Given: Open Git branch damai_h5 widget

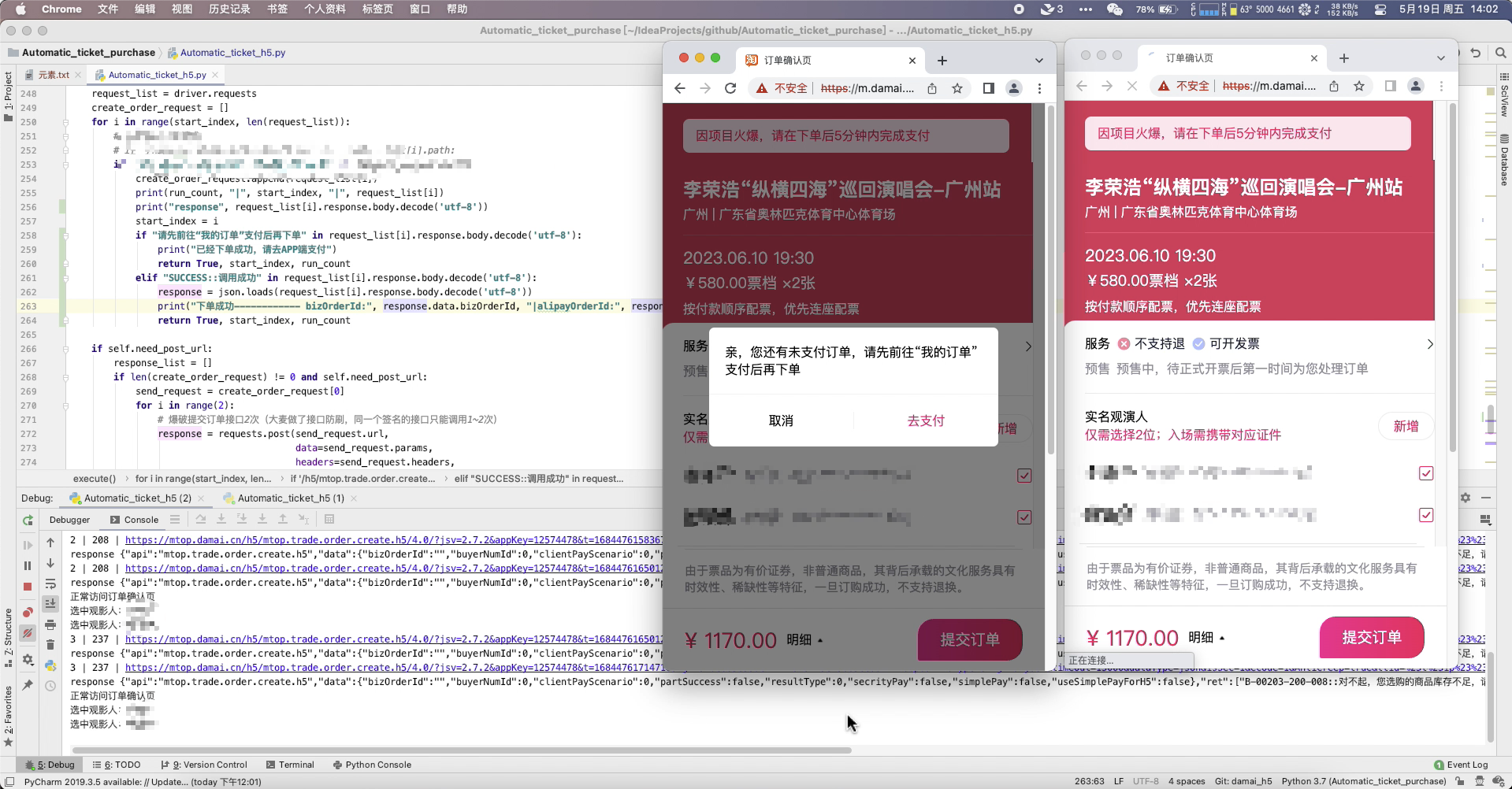Looking at the screenshot, I should coord(1243,781).
